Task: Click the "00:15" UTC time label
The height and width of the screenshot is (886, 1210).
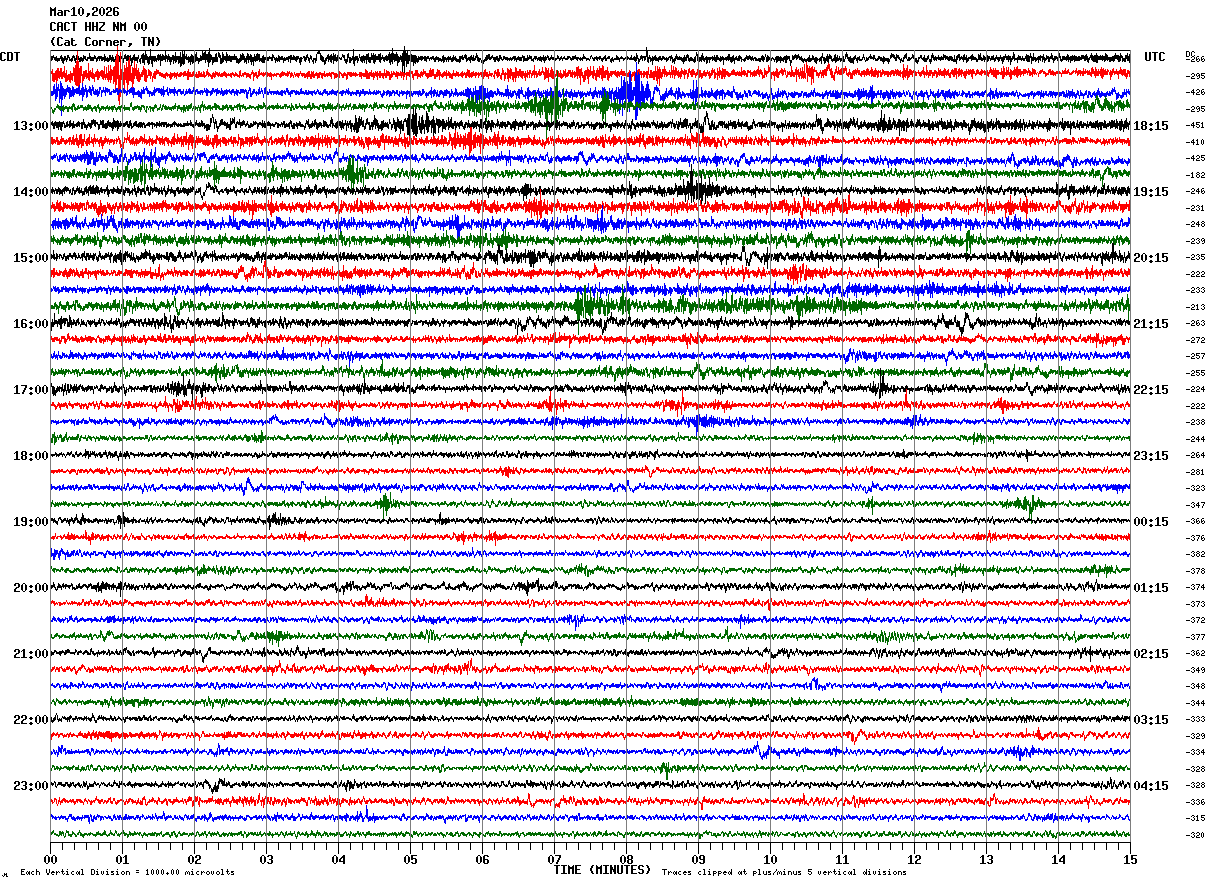Action: click(1152, 522)
